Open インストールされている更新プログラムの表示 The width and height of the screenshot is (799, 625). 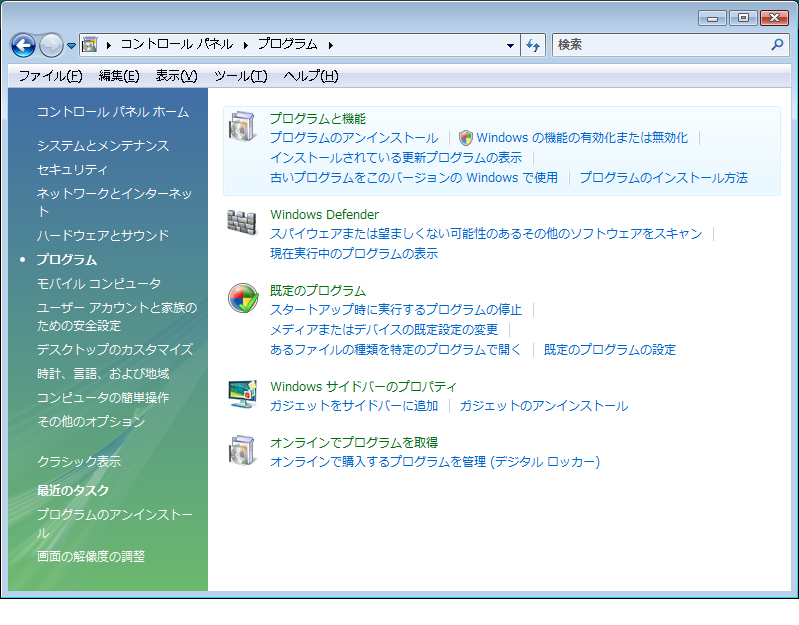[x=396, y=158]
